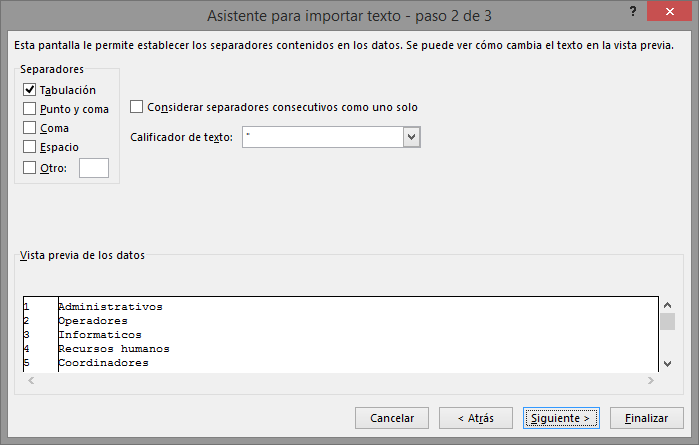This screenshot has height=445, width=699.
Task: Enable the Punto y coma separator
Action: pos(30,109)
